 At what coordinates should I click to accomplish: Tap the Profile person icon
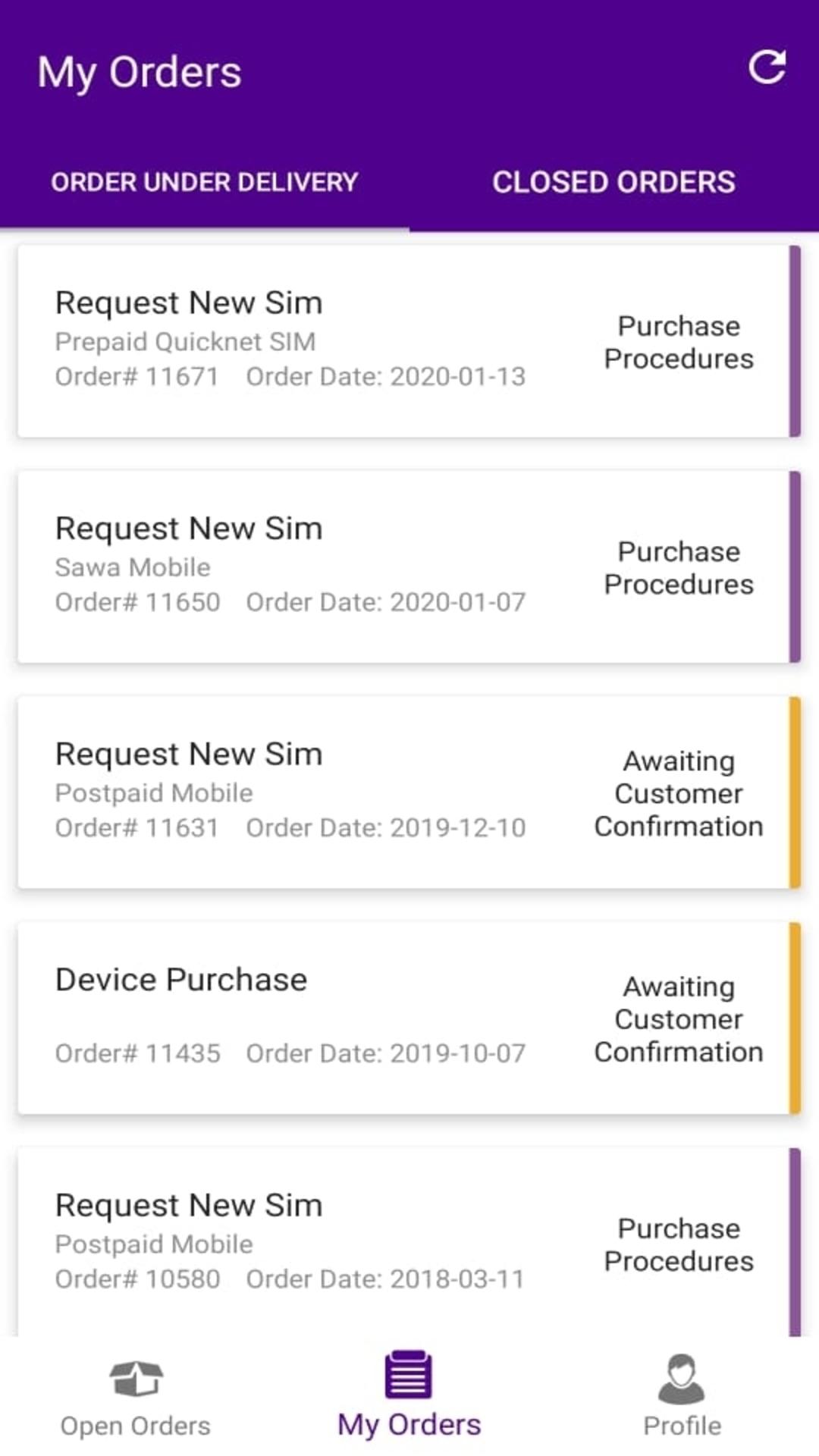pyautogui.click(x=682, y=1377)
